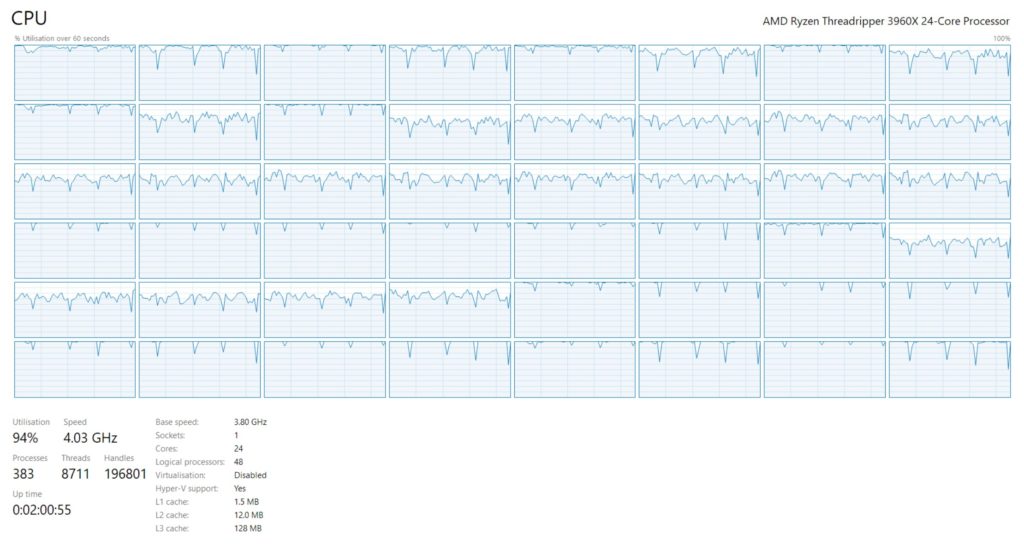Screen dimensions: 1024x548
Task: Click the 1.5 MB cache value
Action: pyautogui.click(x=246, y=502)
